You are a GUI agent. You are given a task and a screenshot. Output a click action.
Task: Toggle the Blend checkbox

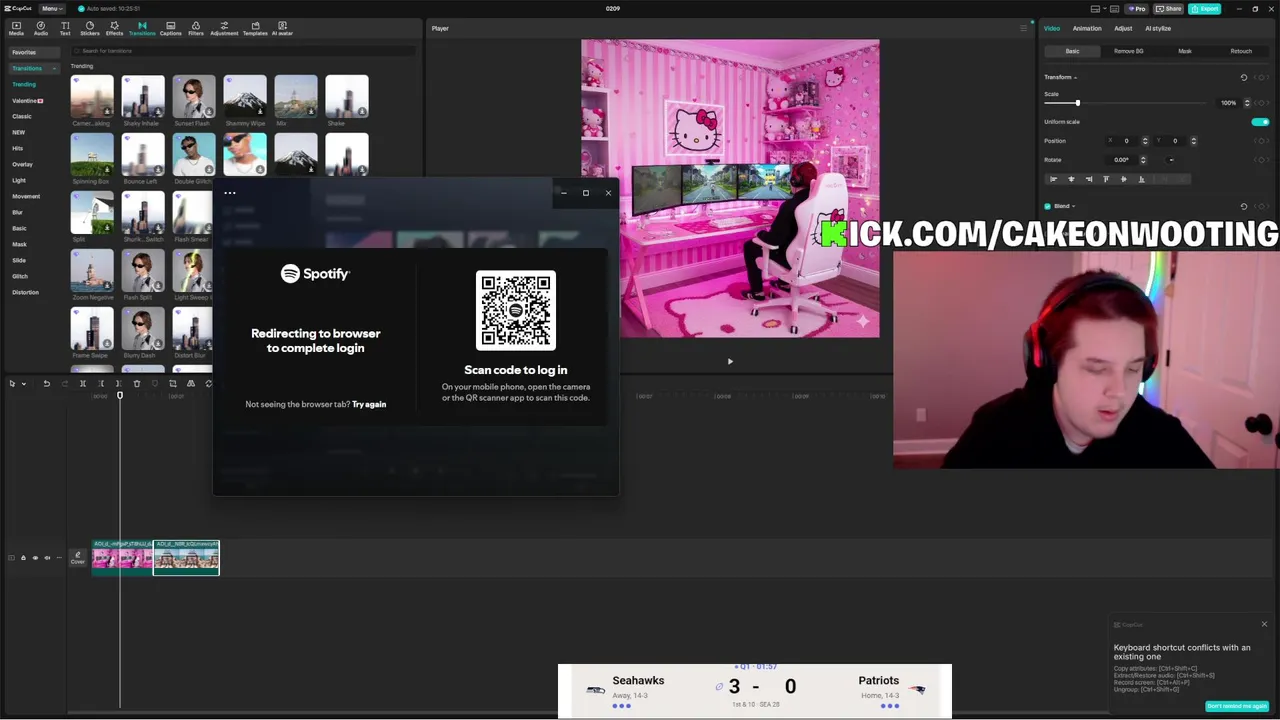[x=1047, y=206]
